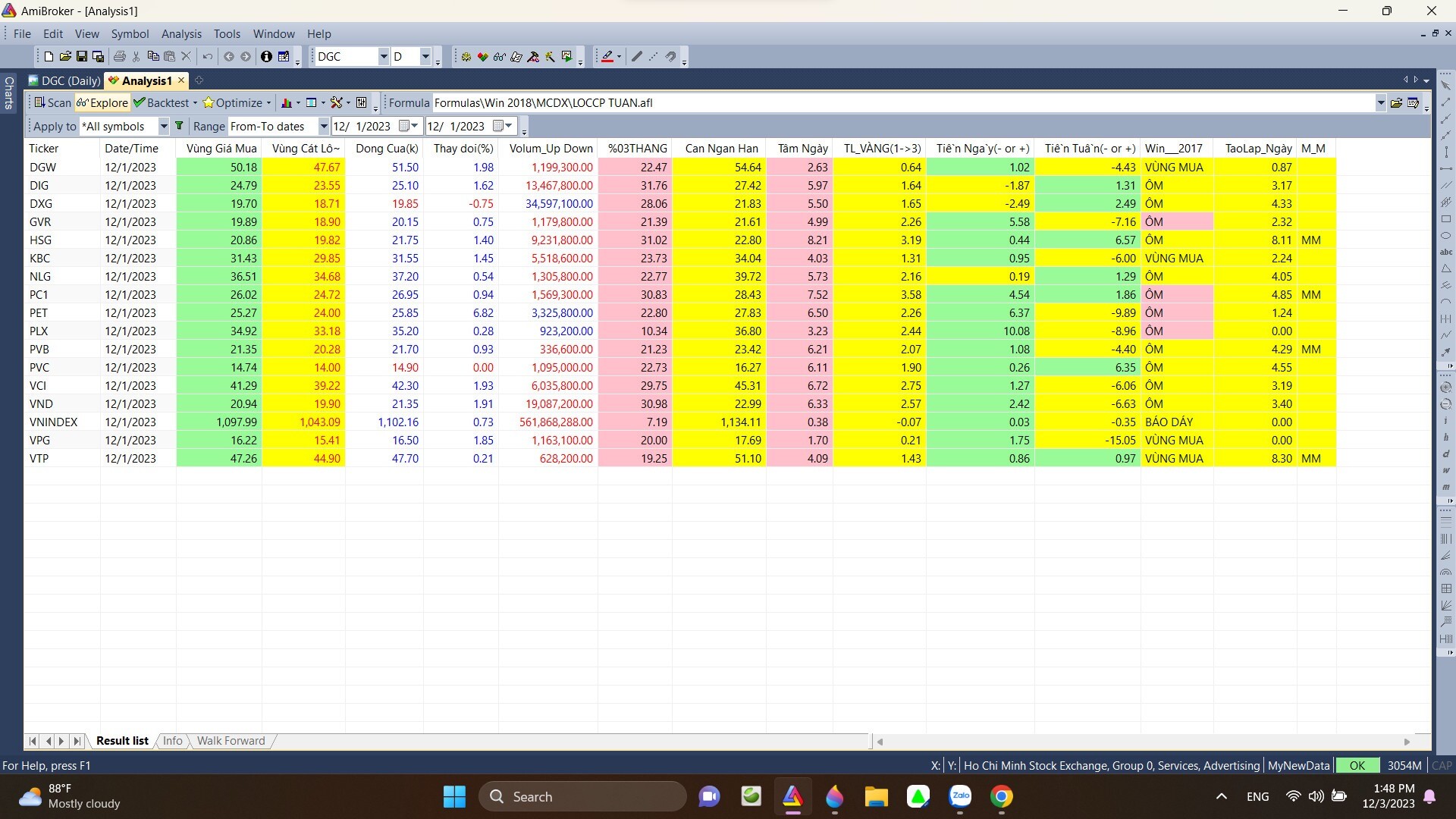Select the Rectangle drawing tool
This screenshot has height=819, width=1456.
point(1445,219)
